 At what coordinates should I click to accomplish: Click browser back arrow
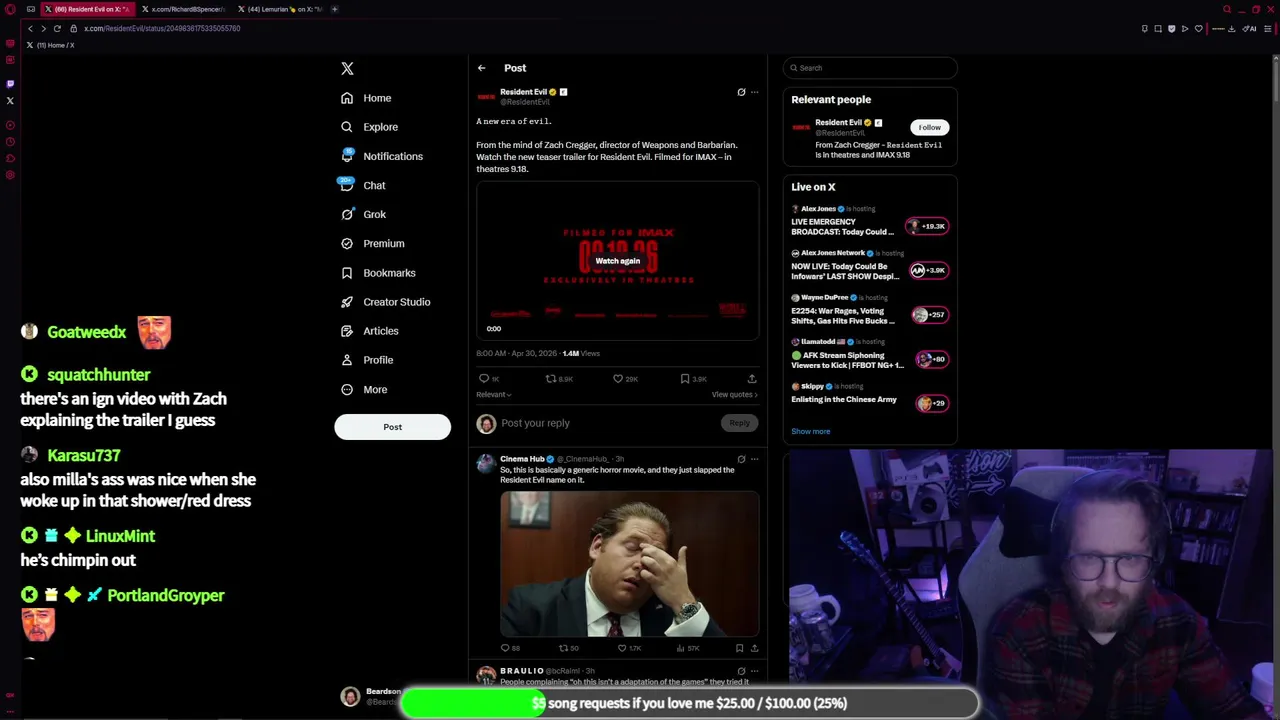(30, 28)
